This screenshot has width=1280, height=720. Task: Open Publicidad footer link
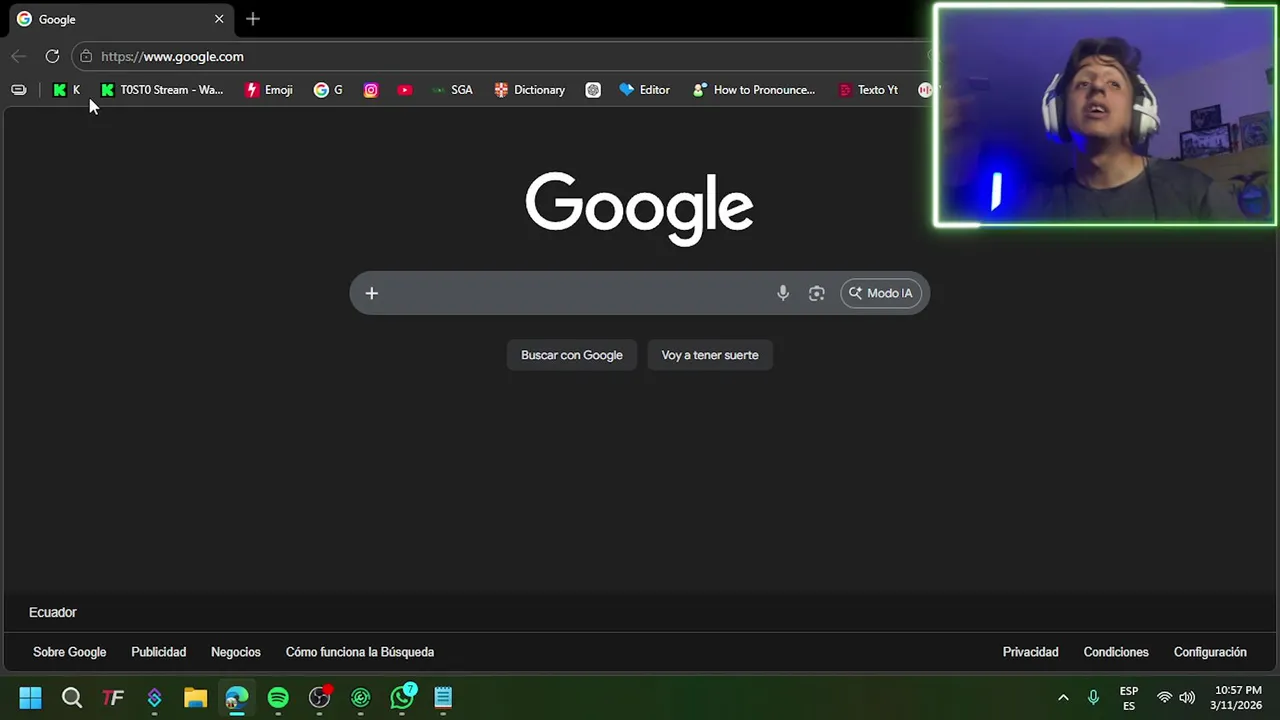(x=158, y=652)
